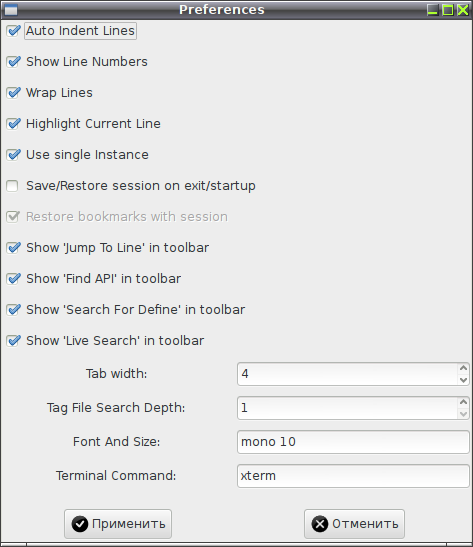Decrease Tab width with down arrow
The image size is (473, 547).
463,380
